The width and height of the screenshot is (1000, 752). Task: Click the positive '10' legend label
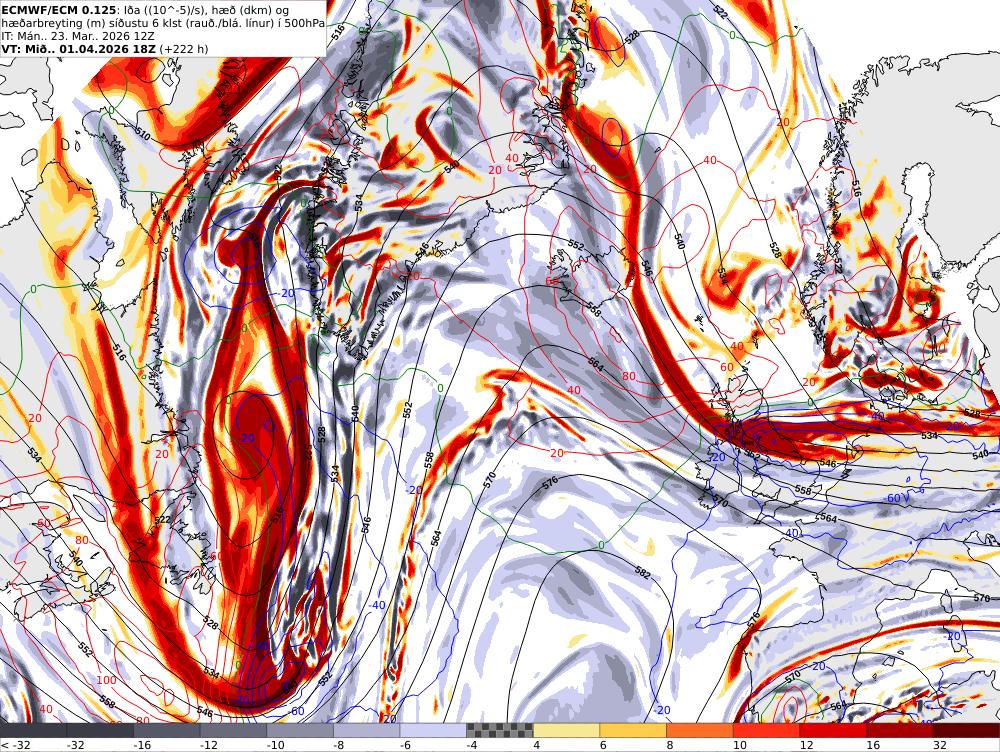click(740, 745)
